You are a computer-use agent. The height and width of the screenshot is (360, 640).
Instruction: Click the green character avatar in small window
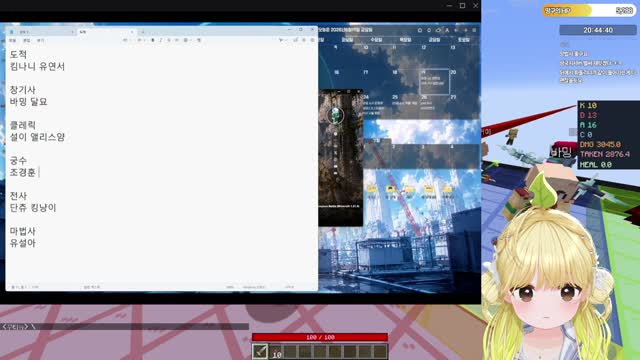tap(335, 115)
